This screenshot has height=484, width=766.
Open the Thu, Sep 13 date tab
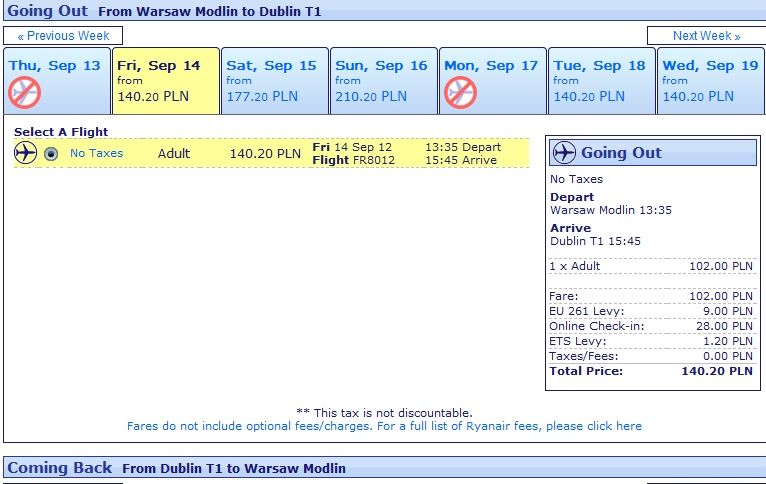click(57, 81)
